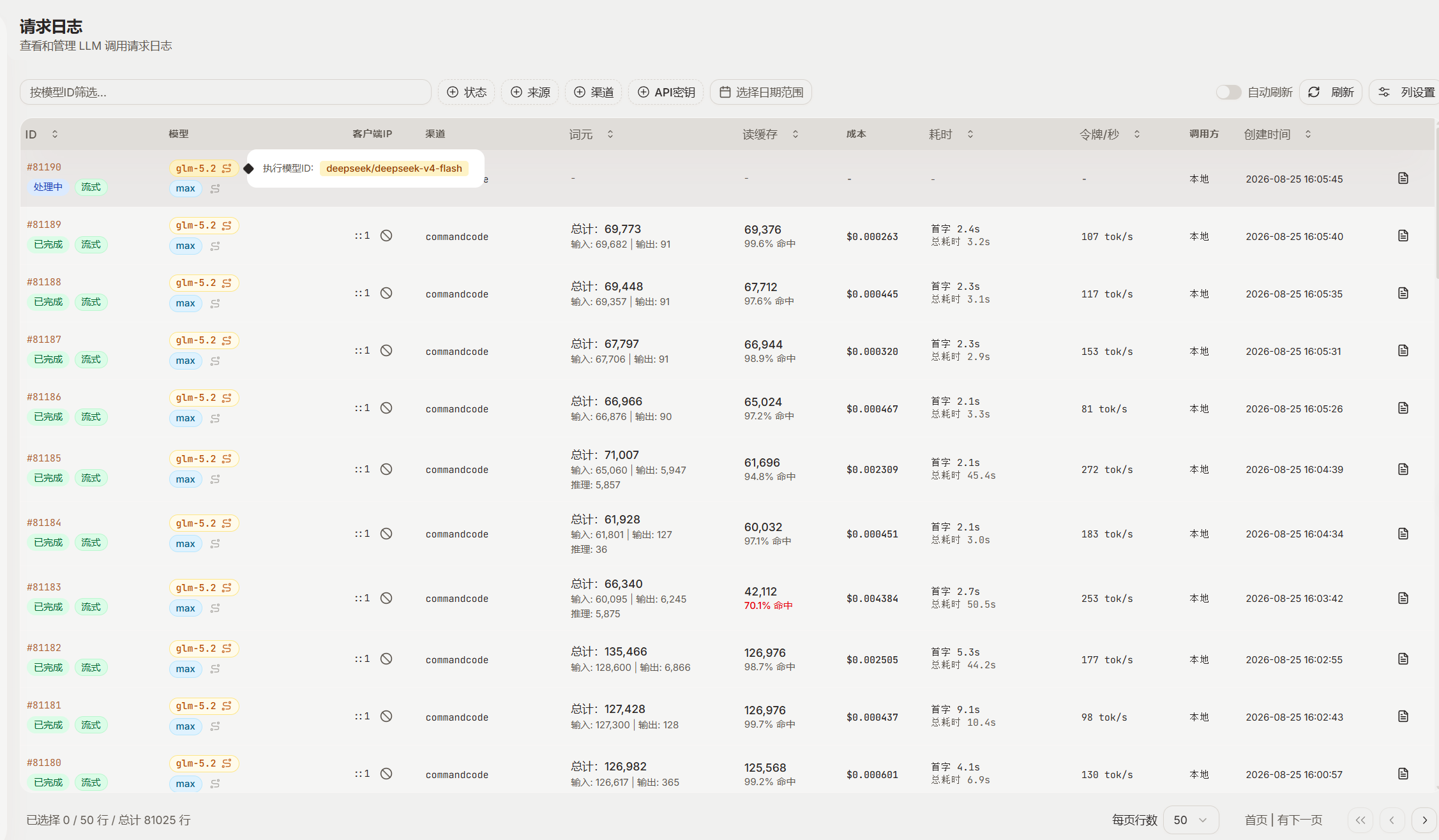Click the 刷新 refresh button
Screen dimensions: 1439x840
tap(1331, 92)
